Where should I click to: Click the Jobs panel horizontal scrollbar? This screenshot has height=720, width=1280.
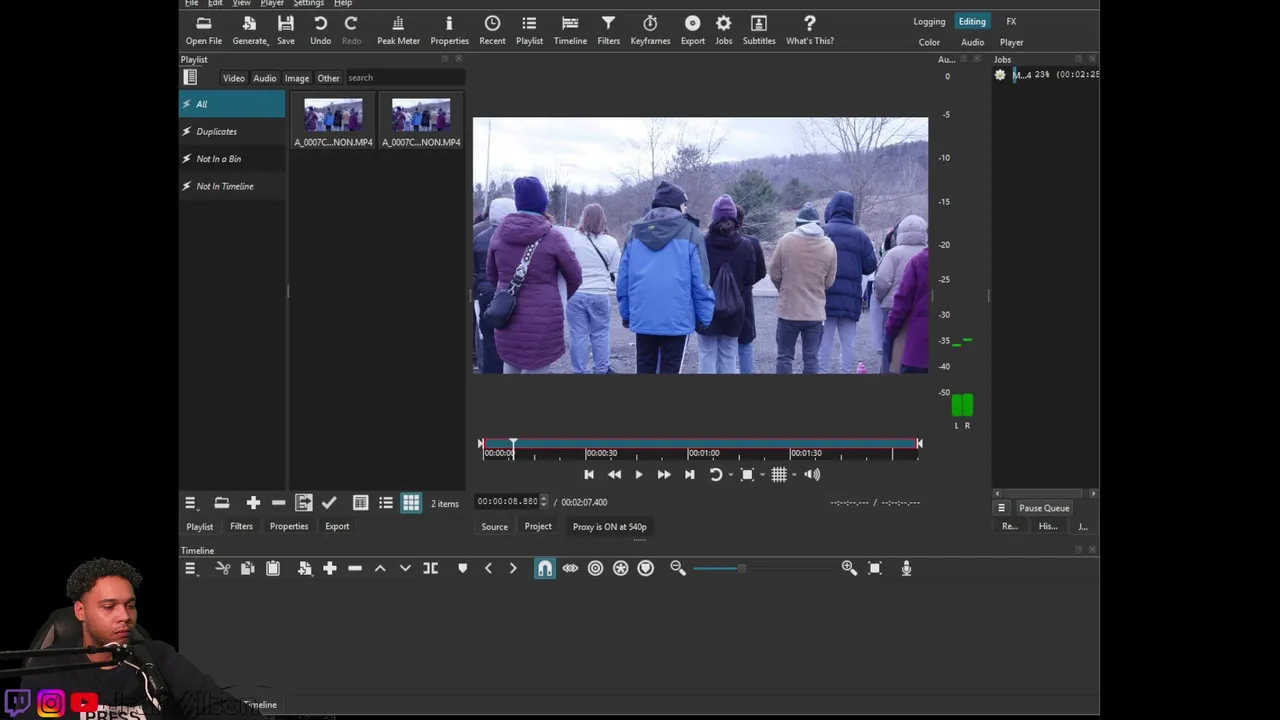tap(1045, 493)
